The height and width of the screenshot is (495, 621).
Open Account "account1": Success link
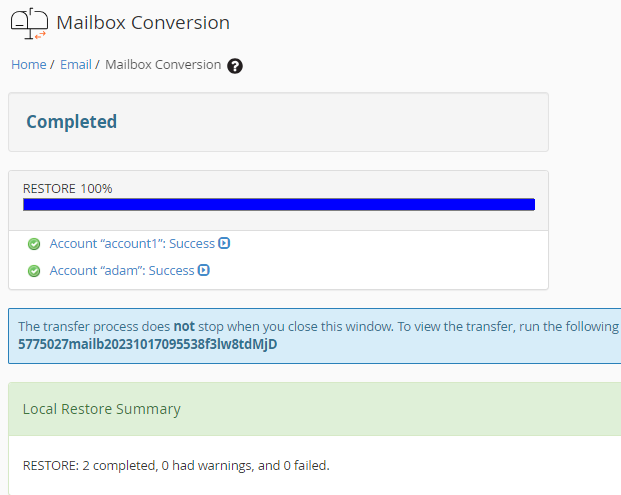(x=132, y=244)
